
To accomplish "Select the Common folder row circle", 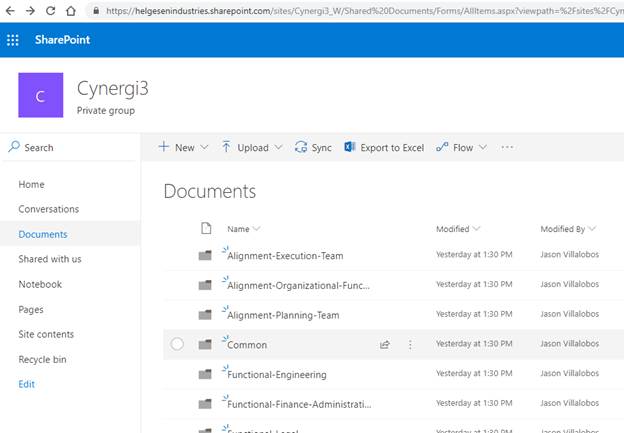I will (177, 345).
